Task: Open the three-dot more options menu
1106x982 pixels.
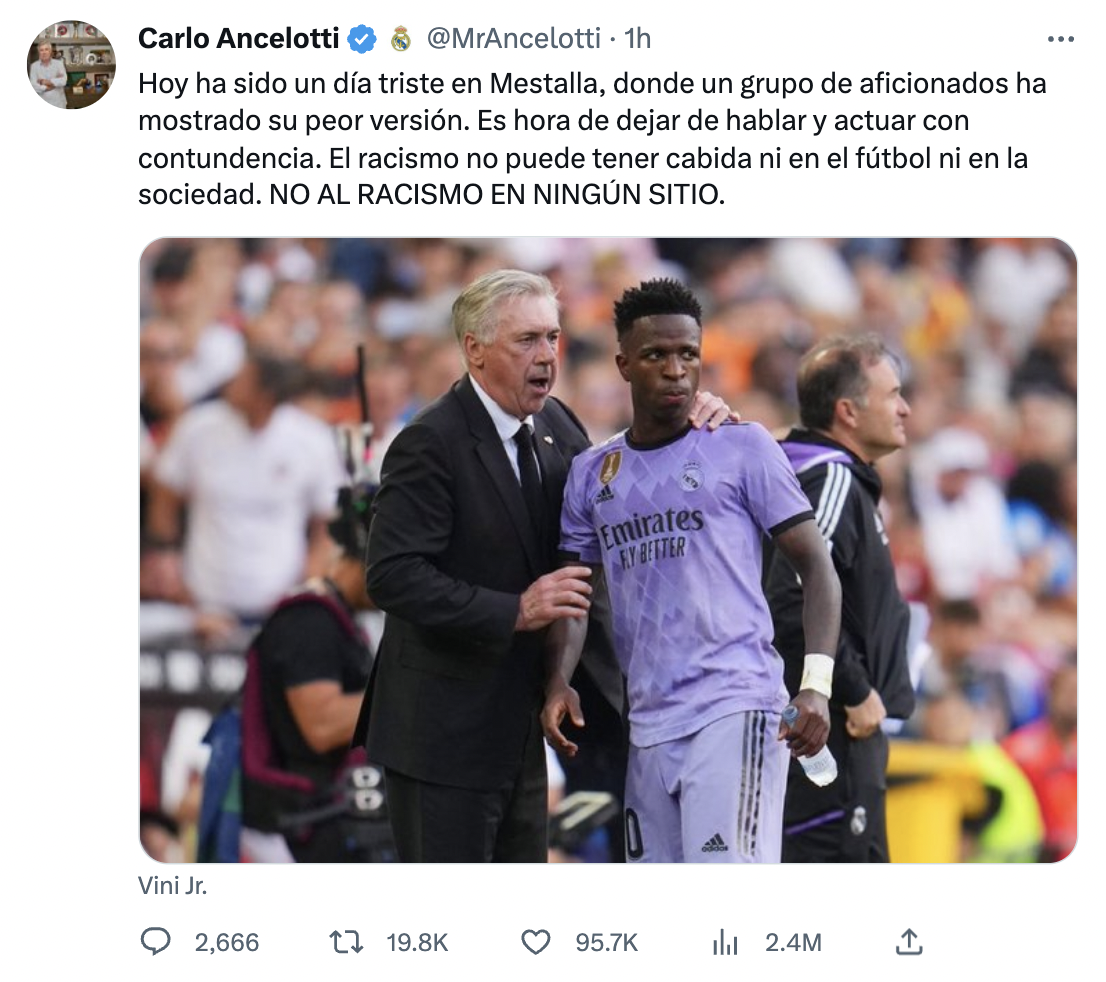Action: (1060, 39)
